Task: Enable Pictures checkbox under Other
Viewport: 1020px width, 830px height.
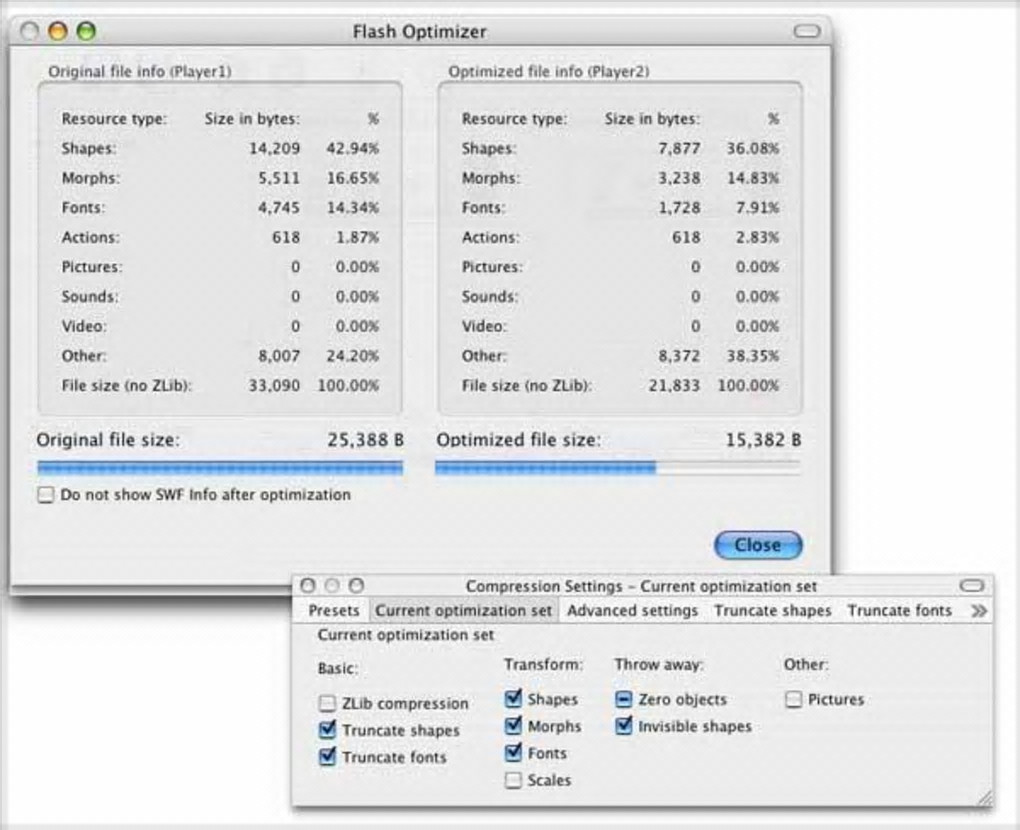Action: (x=793, y=699)
